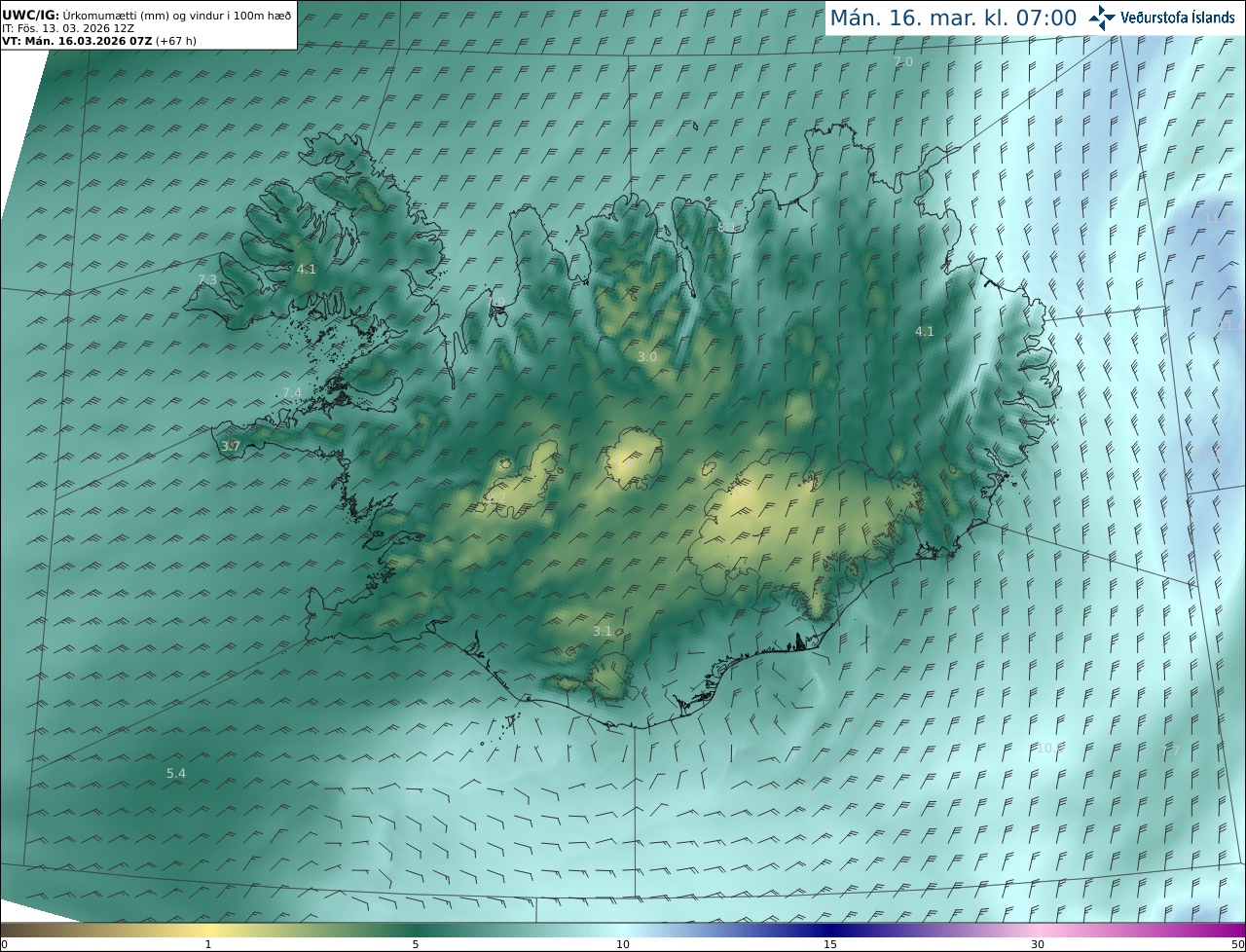The image size is (1246, 952).
Task: Click the colorbar tick label 5
Action: [x=416, y=944]
